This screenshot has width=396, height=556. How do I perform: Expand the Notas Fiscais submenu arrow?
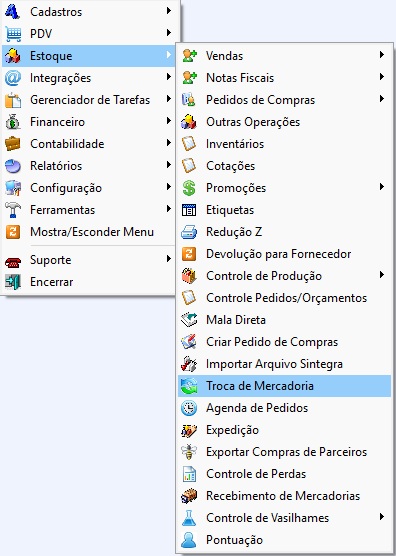382,77
